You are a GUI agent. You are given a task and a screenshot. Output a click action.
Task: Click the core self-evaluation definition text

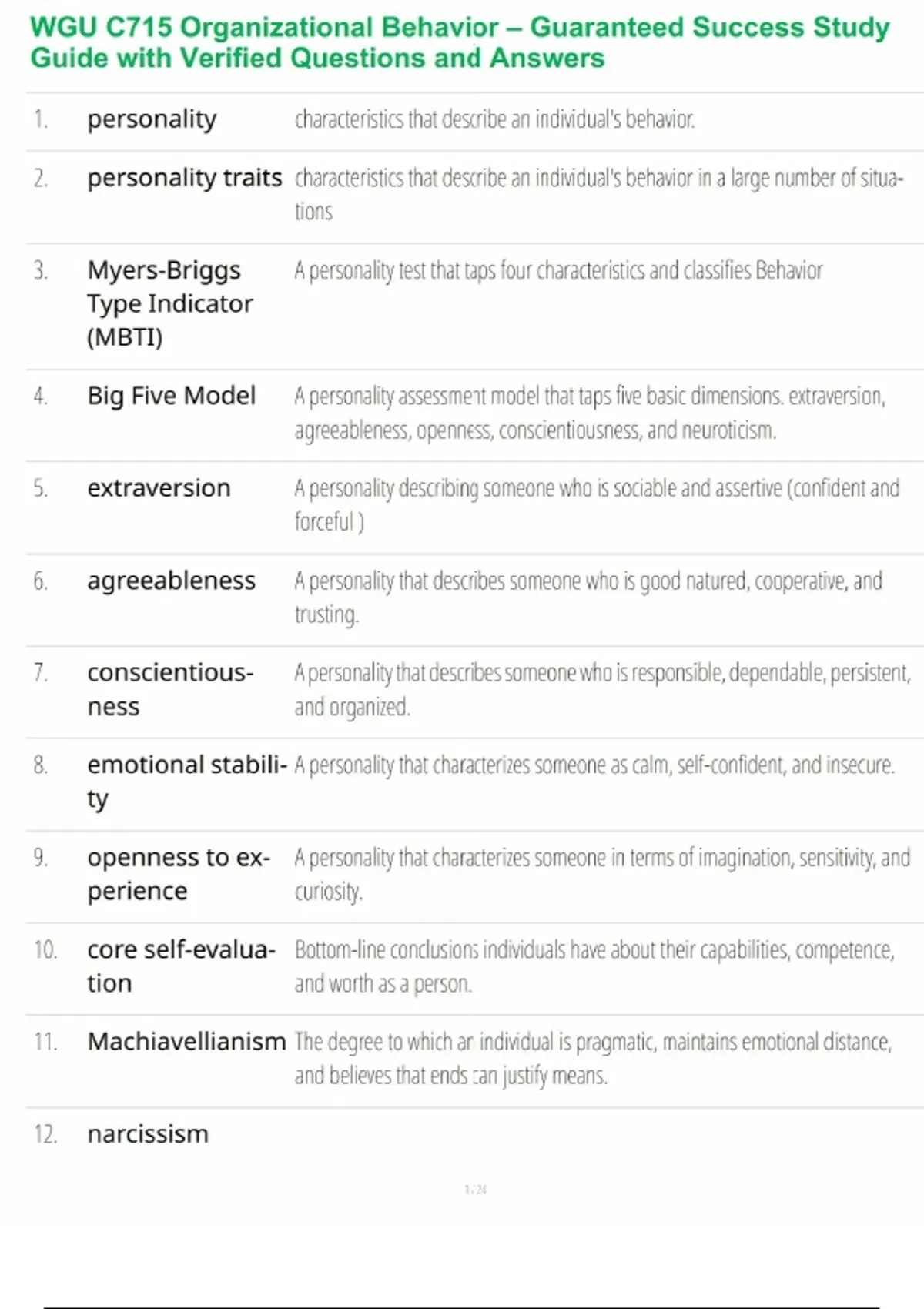tap(594, 966)
